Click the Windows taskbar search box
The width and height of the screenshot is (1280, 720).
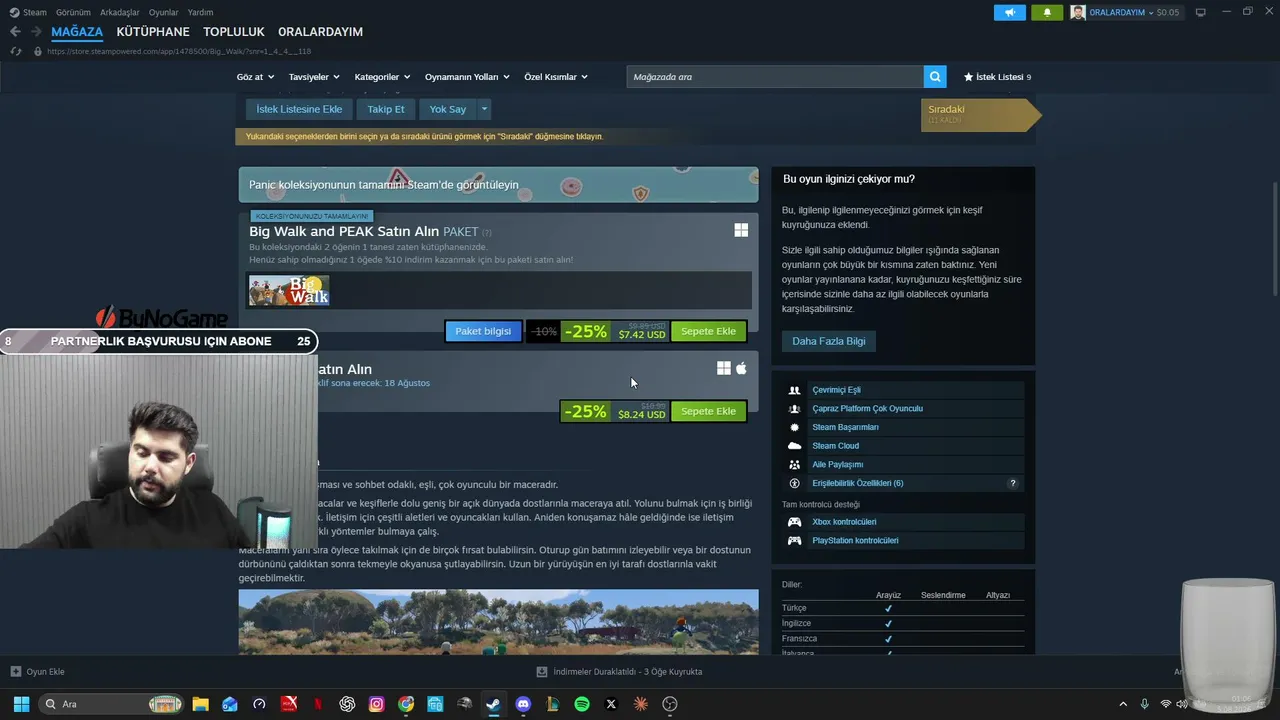111,704
